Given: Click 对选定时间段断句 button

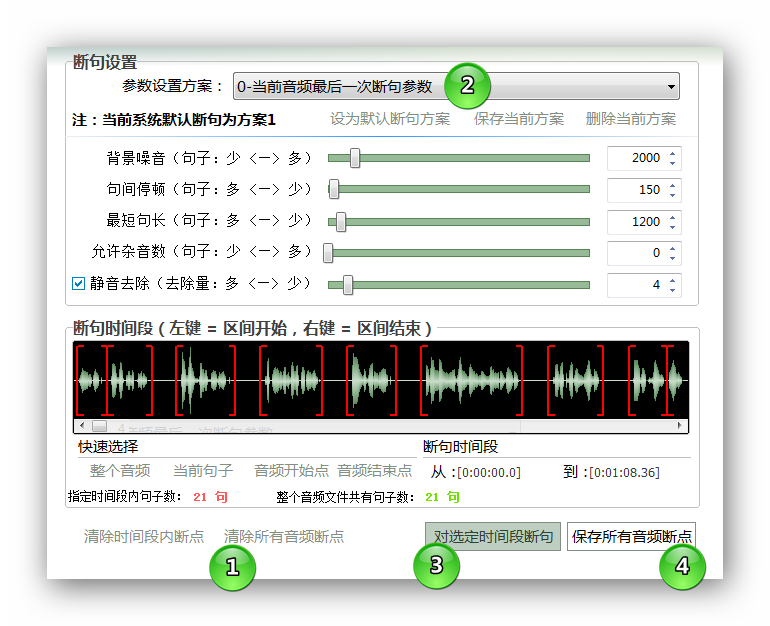Looking at the screenshot, I should click(493, 537).
